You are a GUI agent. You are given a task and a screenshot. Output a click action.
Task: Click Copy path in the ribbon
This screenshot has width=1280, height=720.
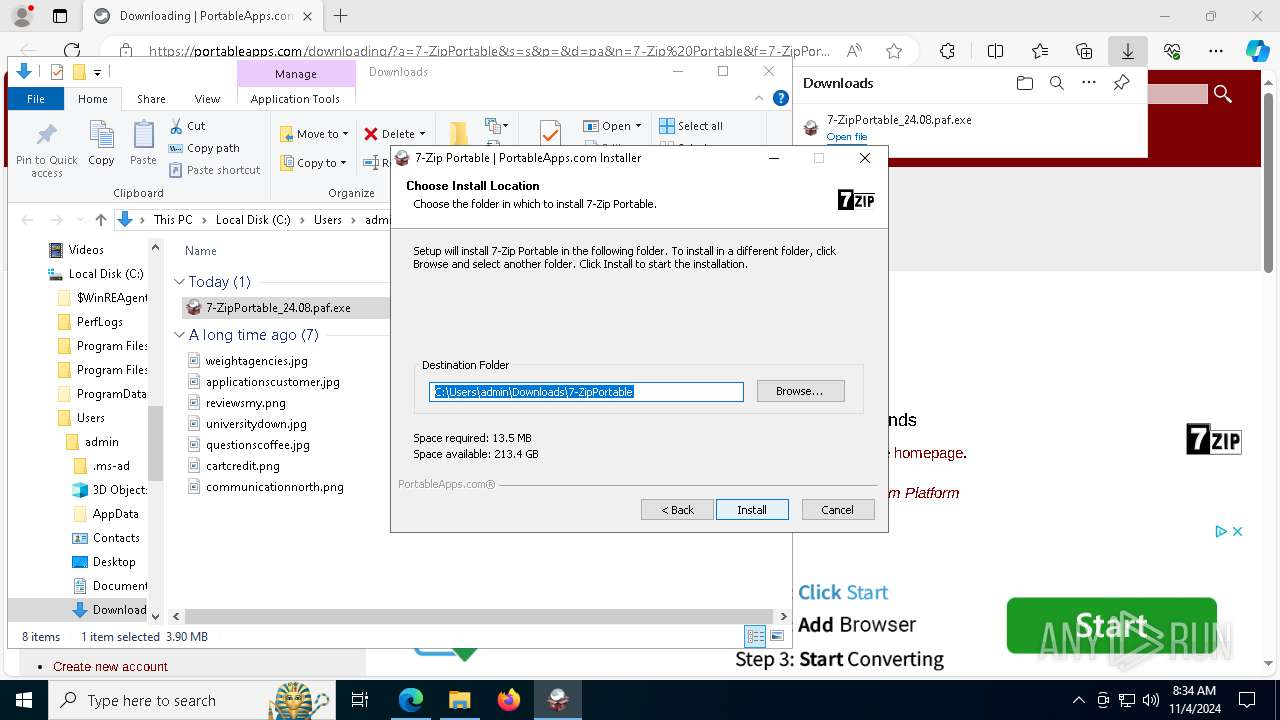205,148
